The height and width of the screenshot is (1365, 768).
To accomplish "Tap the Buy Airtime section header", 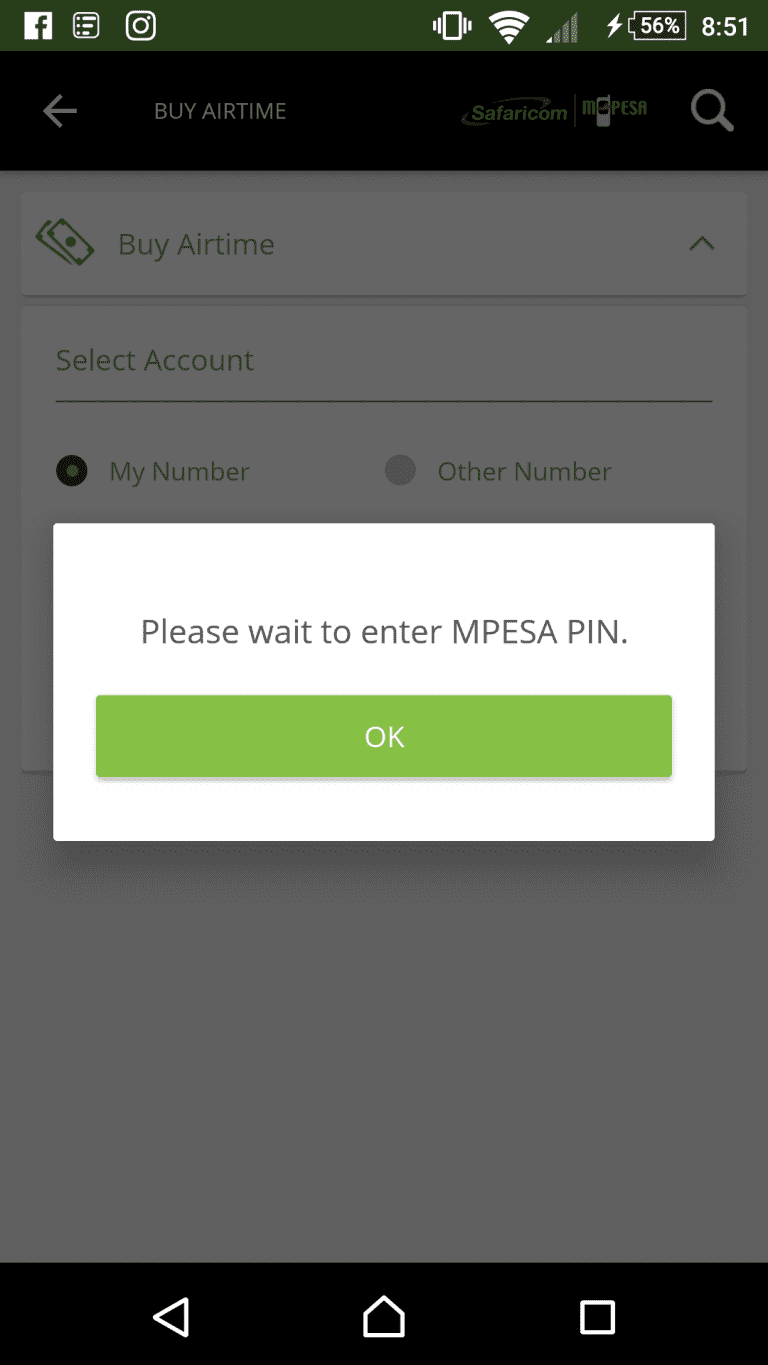I will click(x=384, y=244).
